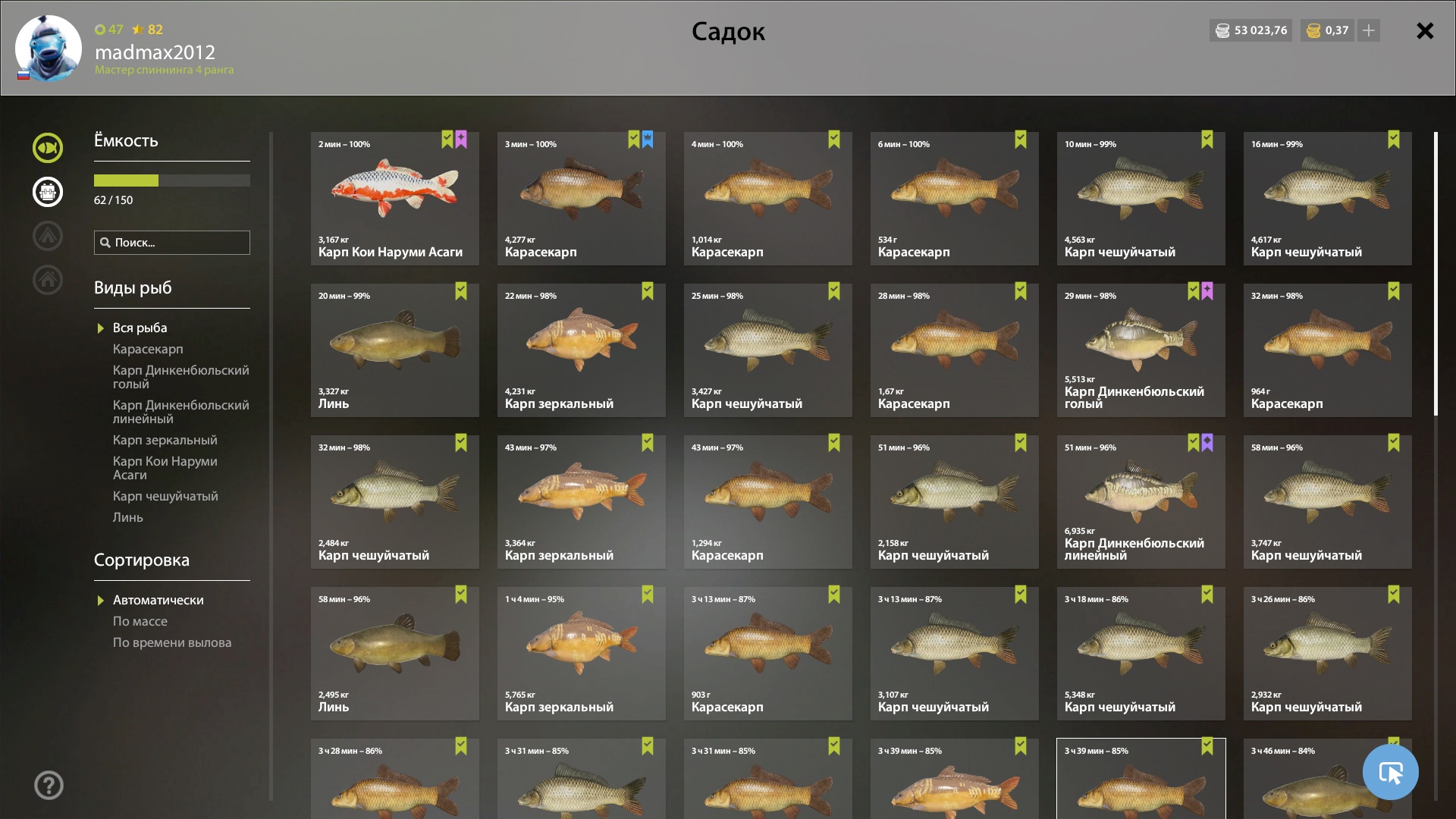The height and width of the screenshot is (819, 1456).
Task: Sort fish По времени вылова
Action: click(x=172, y=642)
